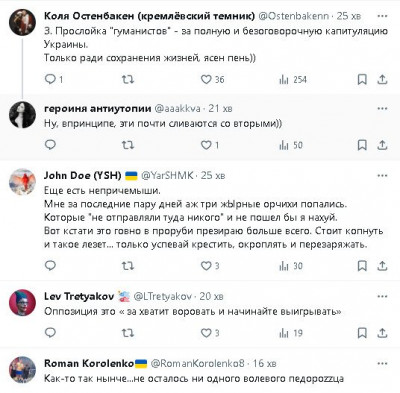Retweet John Doe (YSH) post
Viewport: 400px width, 393px height.
[x=128, y=266]
